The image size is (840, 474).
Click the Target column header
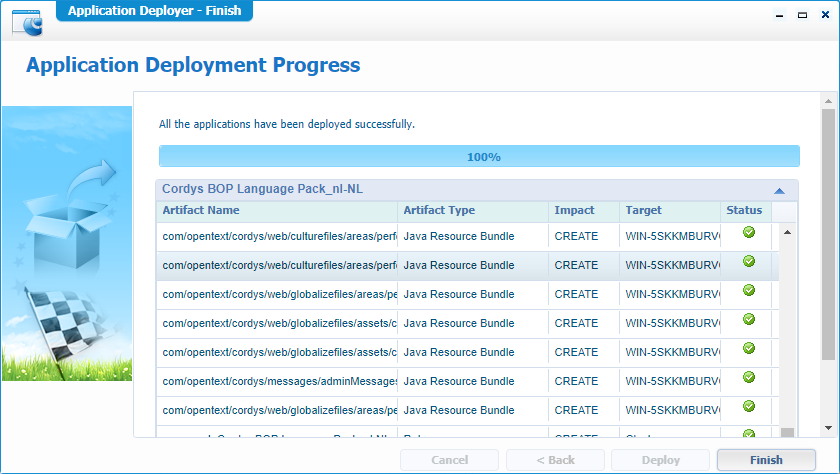point(670,210)
